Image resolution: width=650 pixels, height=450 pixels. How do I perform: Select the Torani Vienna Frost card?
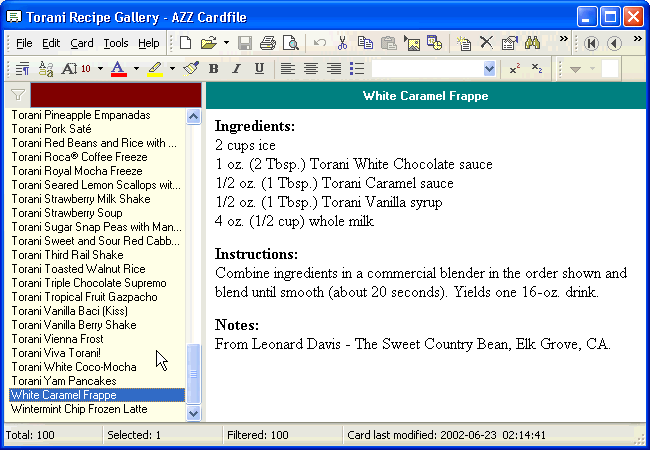tap(97, 339)
